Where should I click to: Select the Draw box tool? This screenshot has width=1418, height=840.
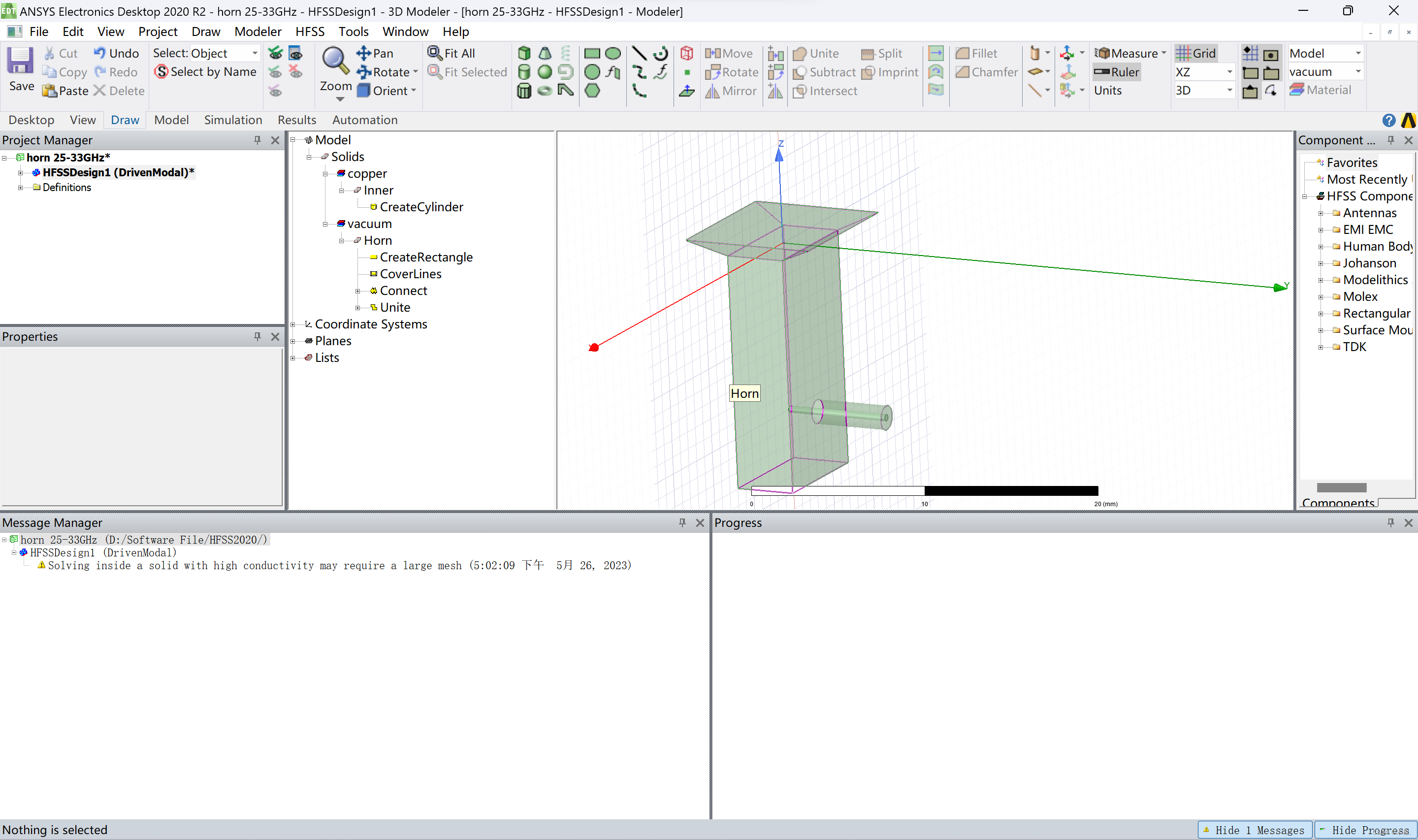point(524,53)
